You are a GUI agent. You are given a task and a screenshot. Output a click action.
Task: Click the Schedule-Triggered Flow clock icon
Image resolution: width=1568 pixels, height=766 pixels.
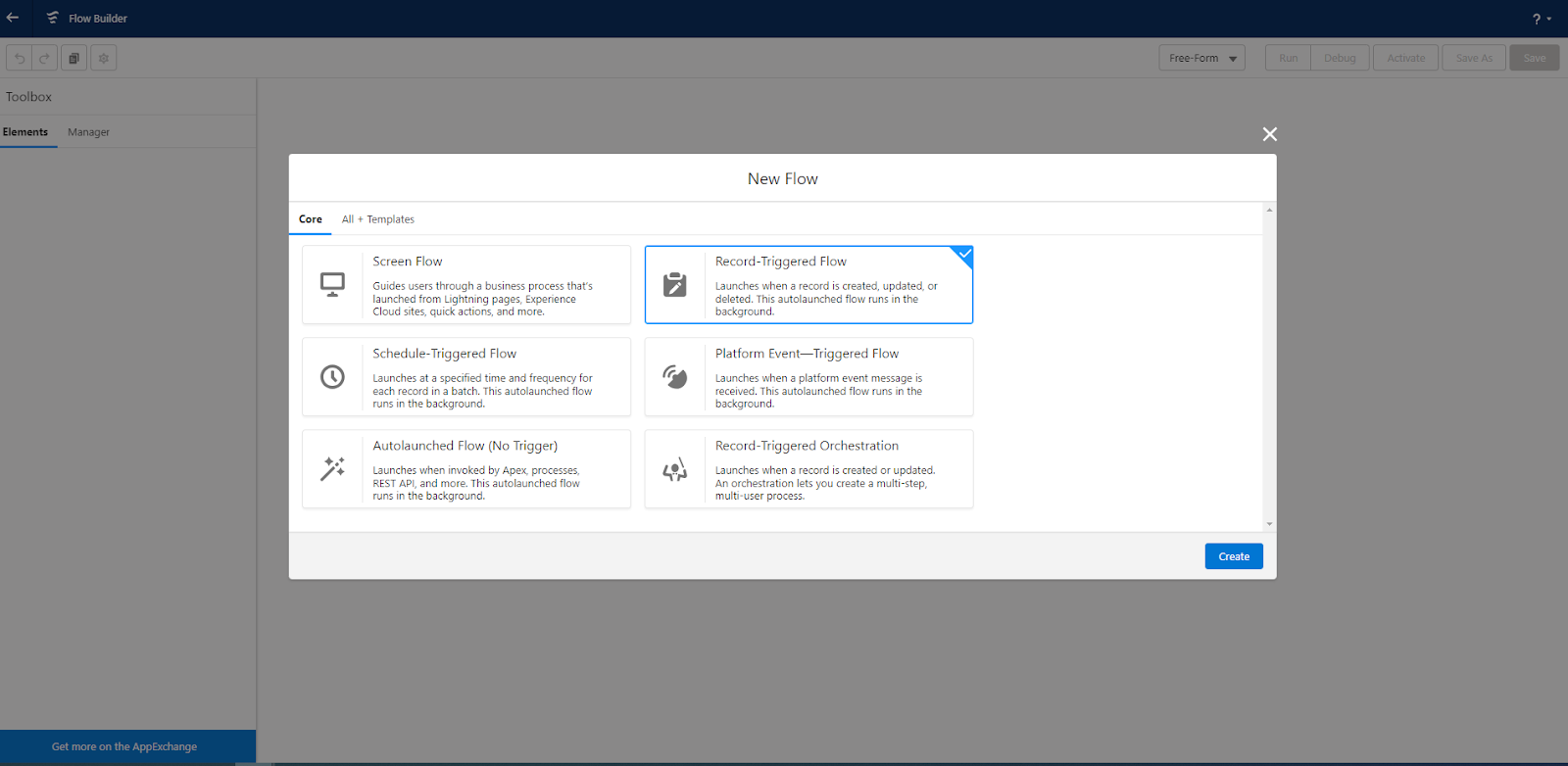(332, 377)
